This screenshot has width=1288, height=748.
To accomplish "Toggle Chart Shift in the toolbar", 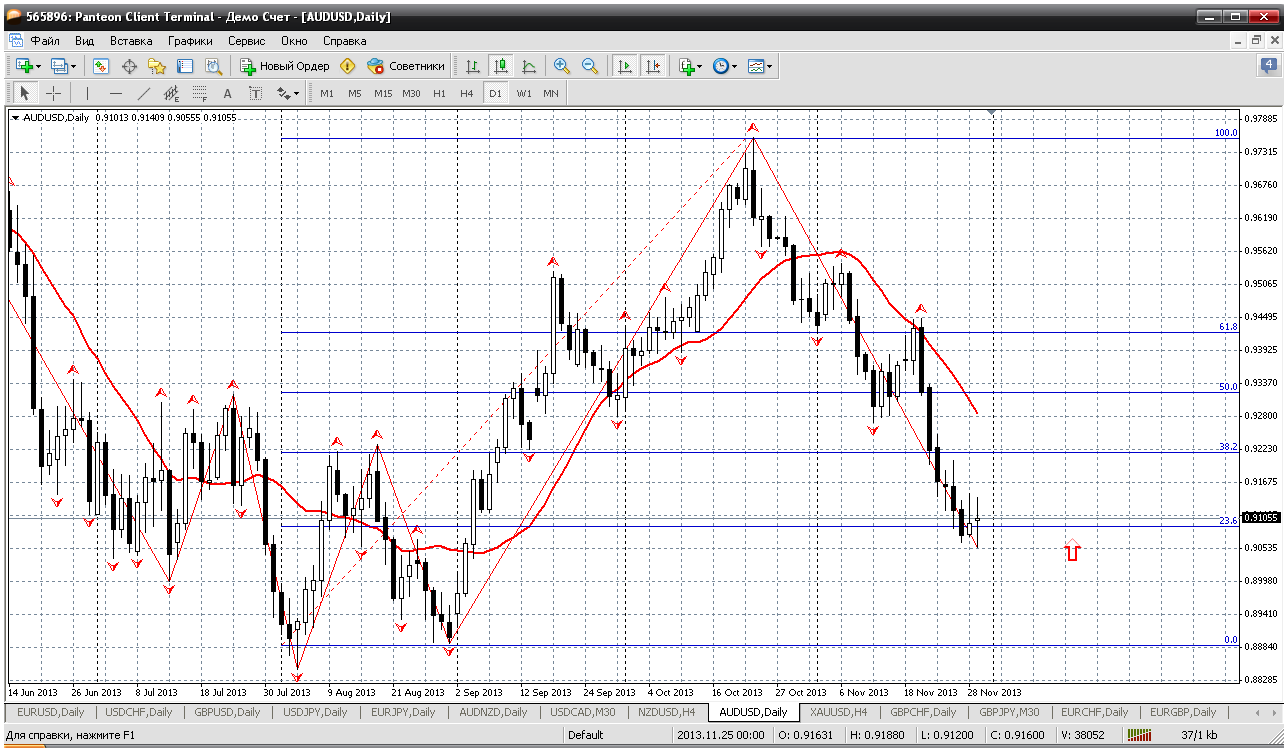I will pyautogui.click(x=652, y=66).
